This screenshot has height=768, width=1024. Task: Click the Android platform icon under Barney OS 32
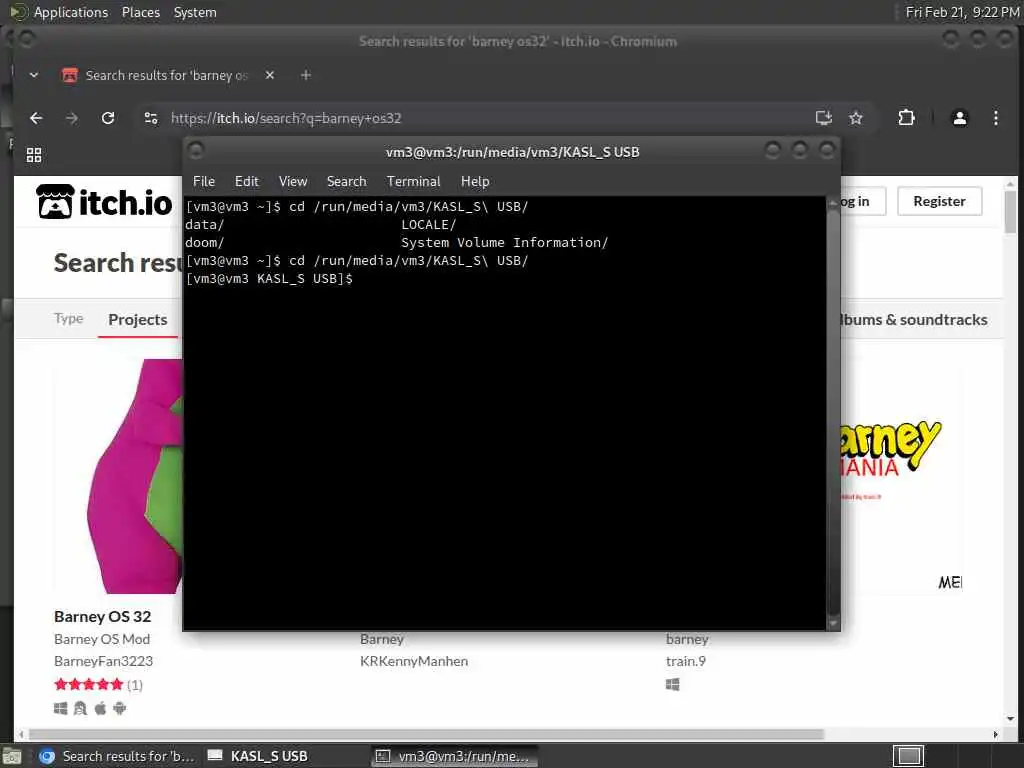pos(120,709)
